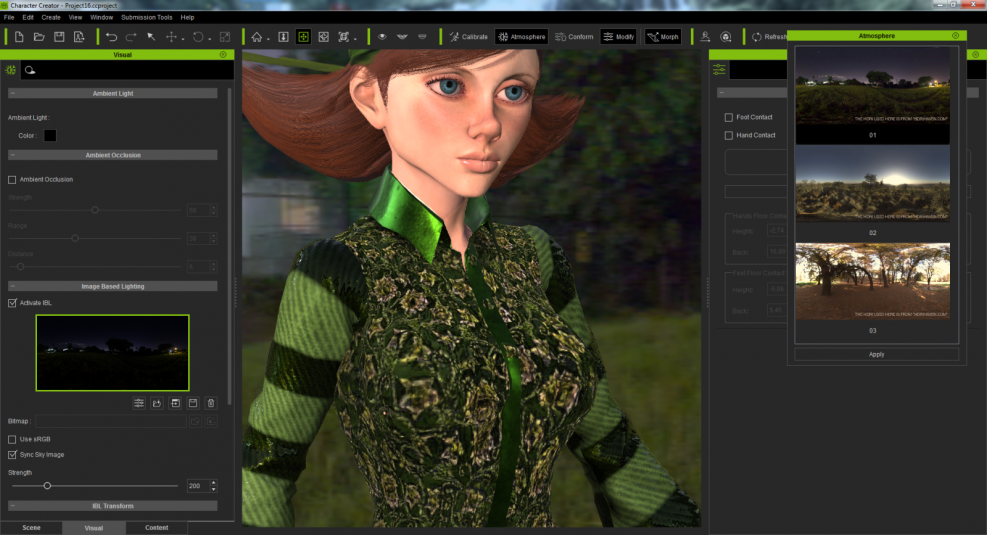Enable the Ambient Occlusion checkbox
Image resolution: width=987 pixels, height=535 pixels.
(13, 180)
